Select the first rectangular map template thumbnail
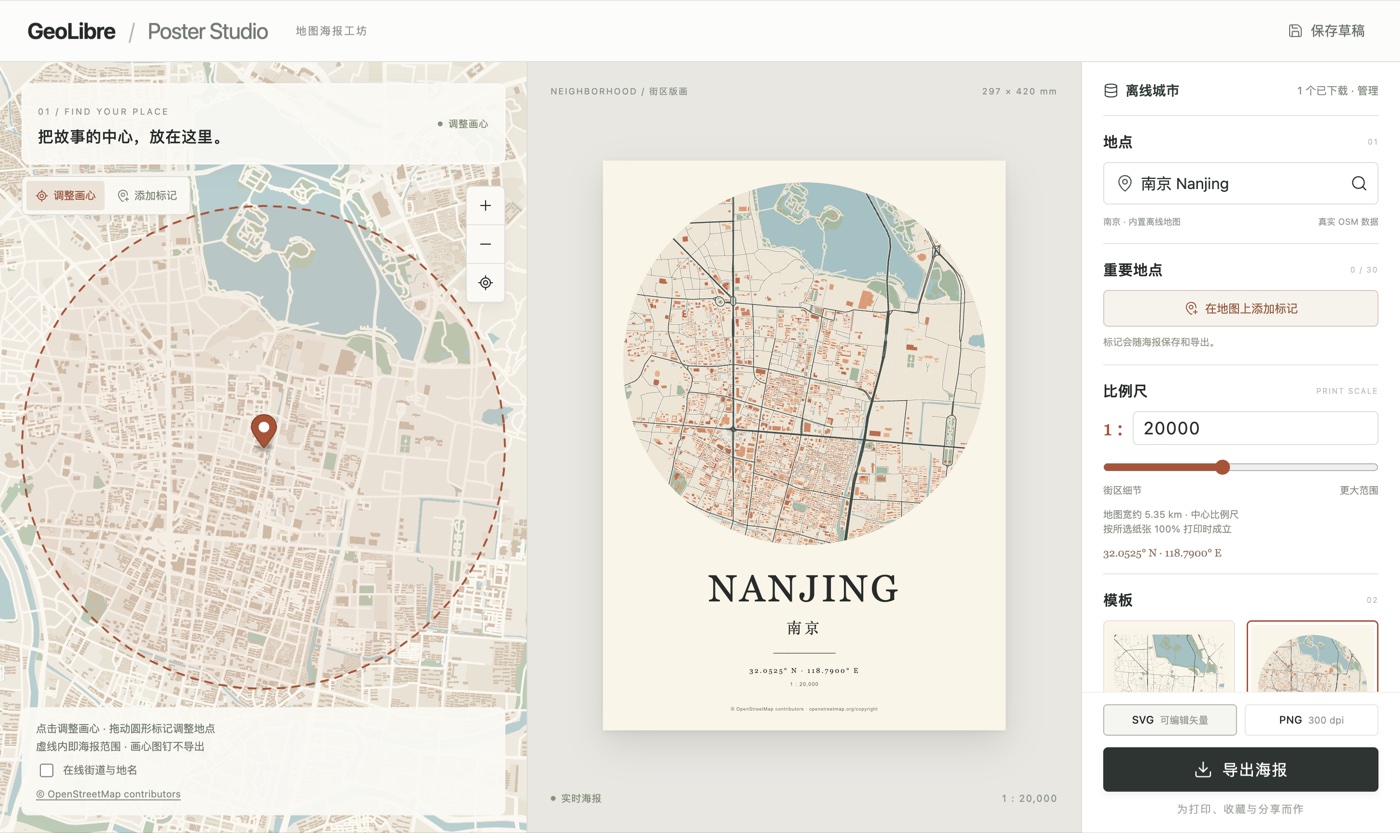The height and width of the screenshot is (833, 1400). 1169,656
